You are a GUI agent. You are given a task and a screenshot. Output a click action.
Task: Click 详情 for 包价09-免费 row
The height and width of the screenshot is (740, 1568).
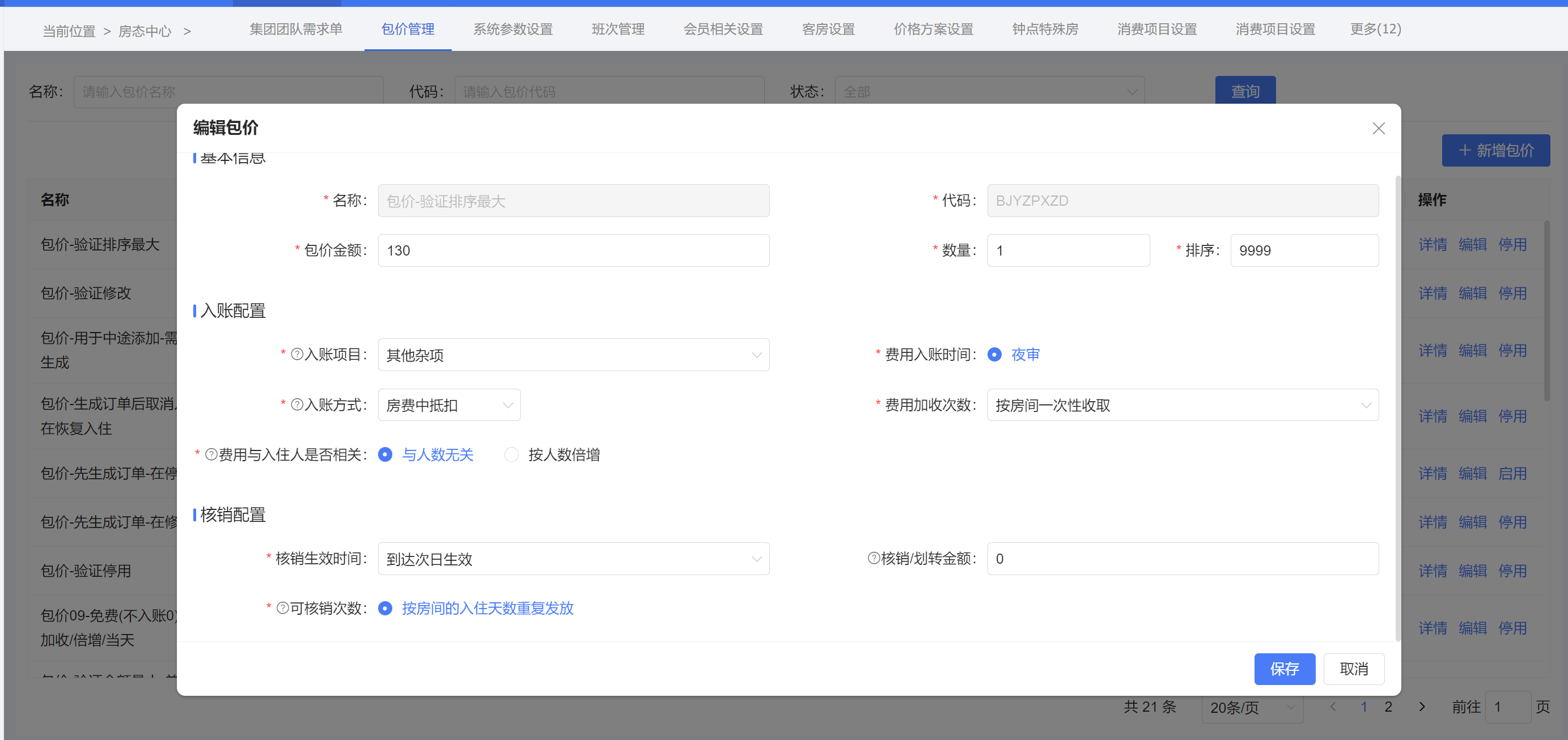coord(1433,628)
